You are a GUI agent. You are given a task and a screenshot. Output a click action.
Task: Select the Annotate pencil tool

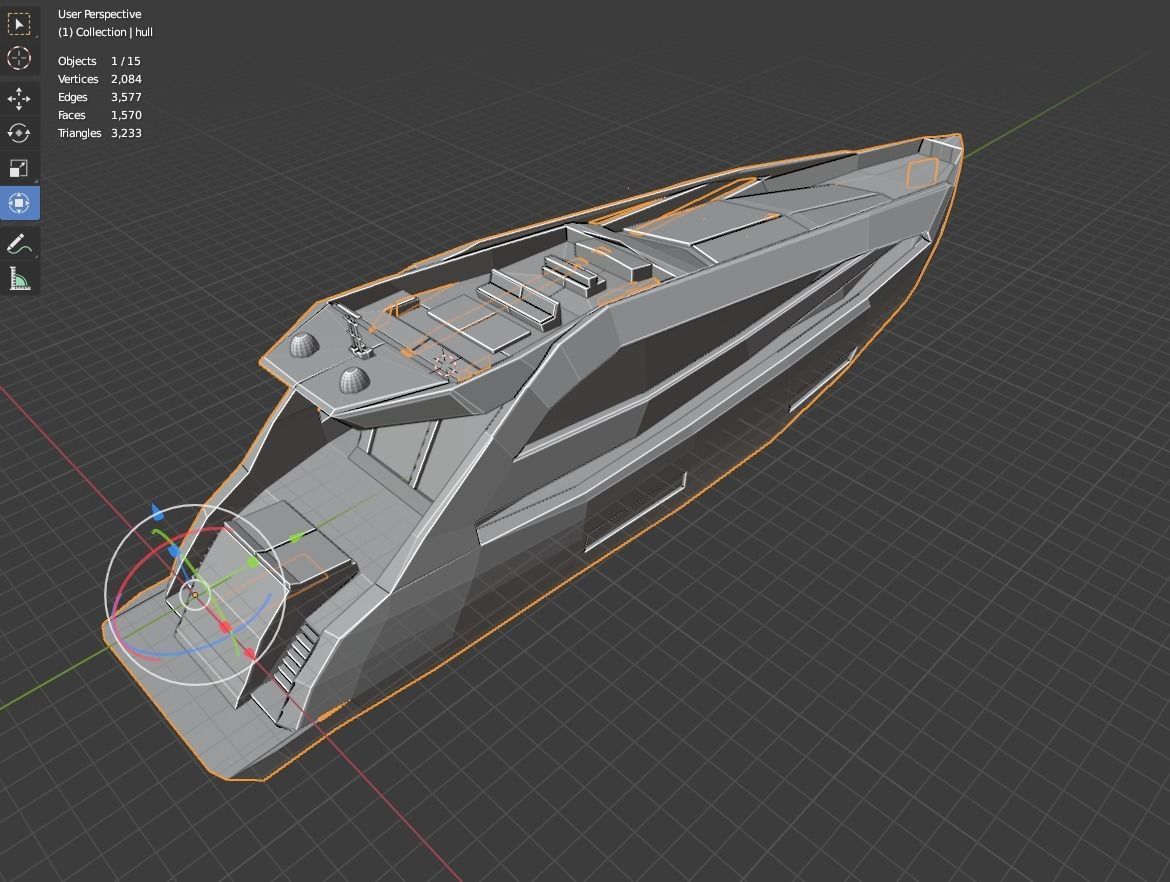click(x=19, y=244)
